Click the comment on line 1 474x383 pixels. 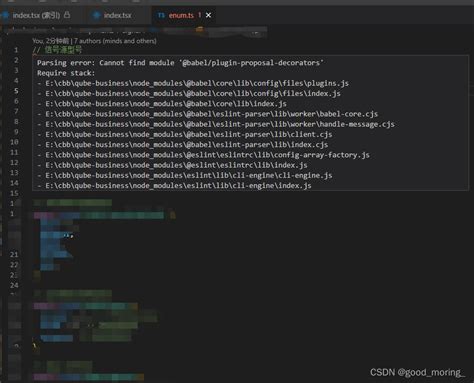click(x=57, y=50)
